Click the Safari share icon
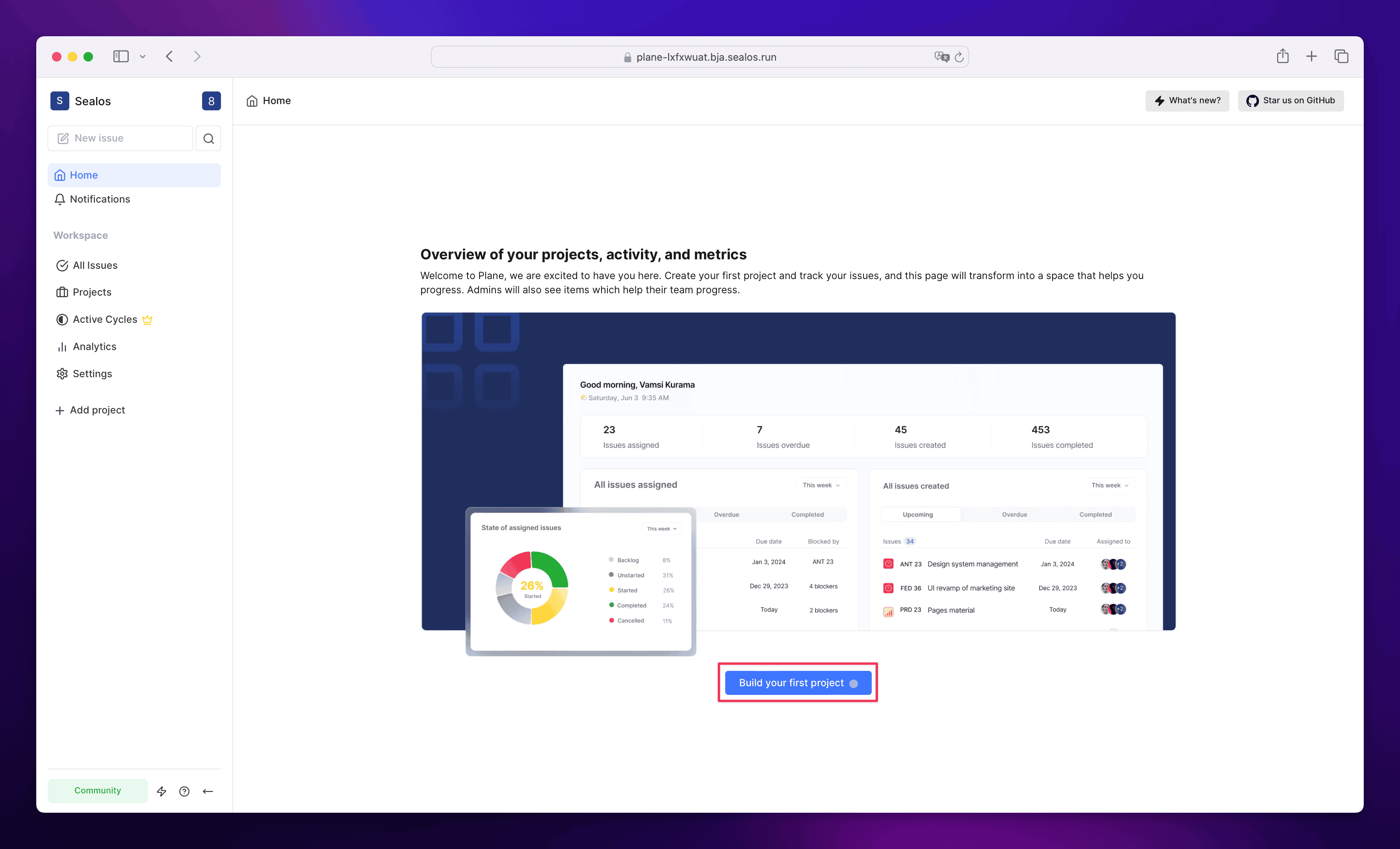Image resolution: width=1400 pixels, height=849 pixels. [1282, 56]
